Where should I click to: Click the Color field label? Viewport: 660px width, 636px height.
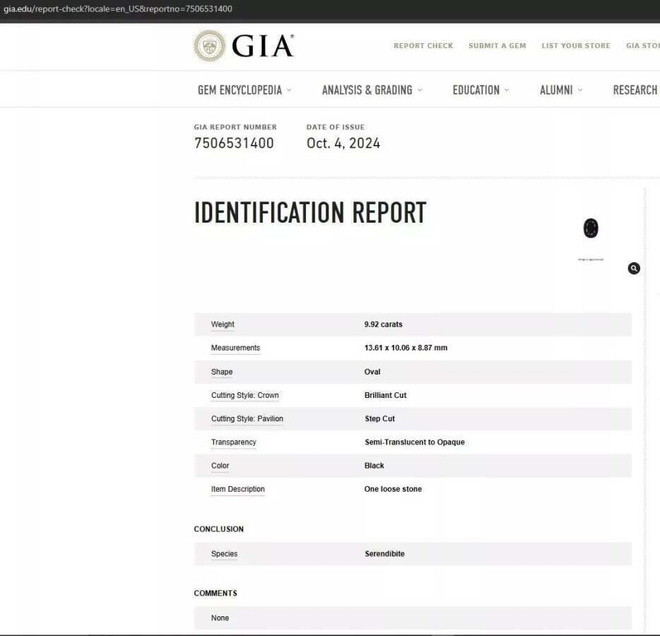coord(220,466)
